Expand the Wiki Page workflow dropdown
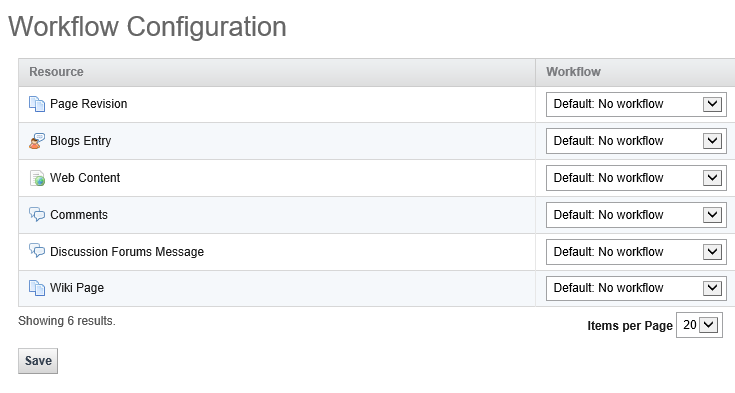Image resolution: width=735 pixels, height=393 pixels. pyautogui.click(x=636, y=288)
